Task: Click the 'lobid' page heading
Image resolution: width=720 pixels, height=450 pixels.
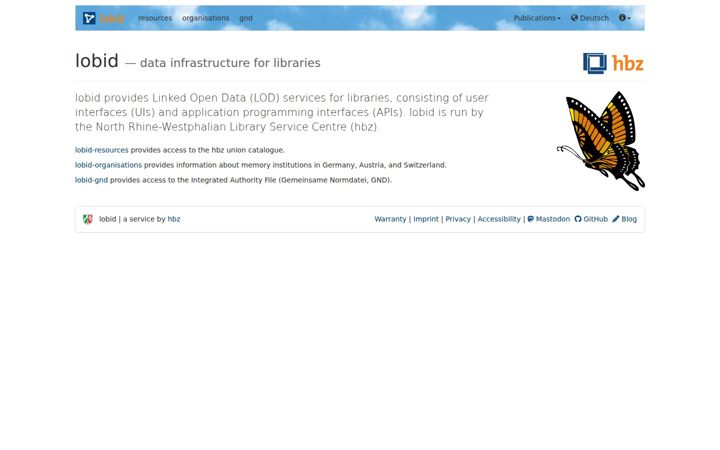Action: pyautogui.click(x=97, y=61)
